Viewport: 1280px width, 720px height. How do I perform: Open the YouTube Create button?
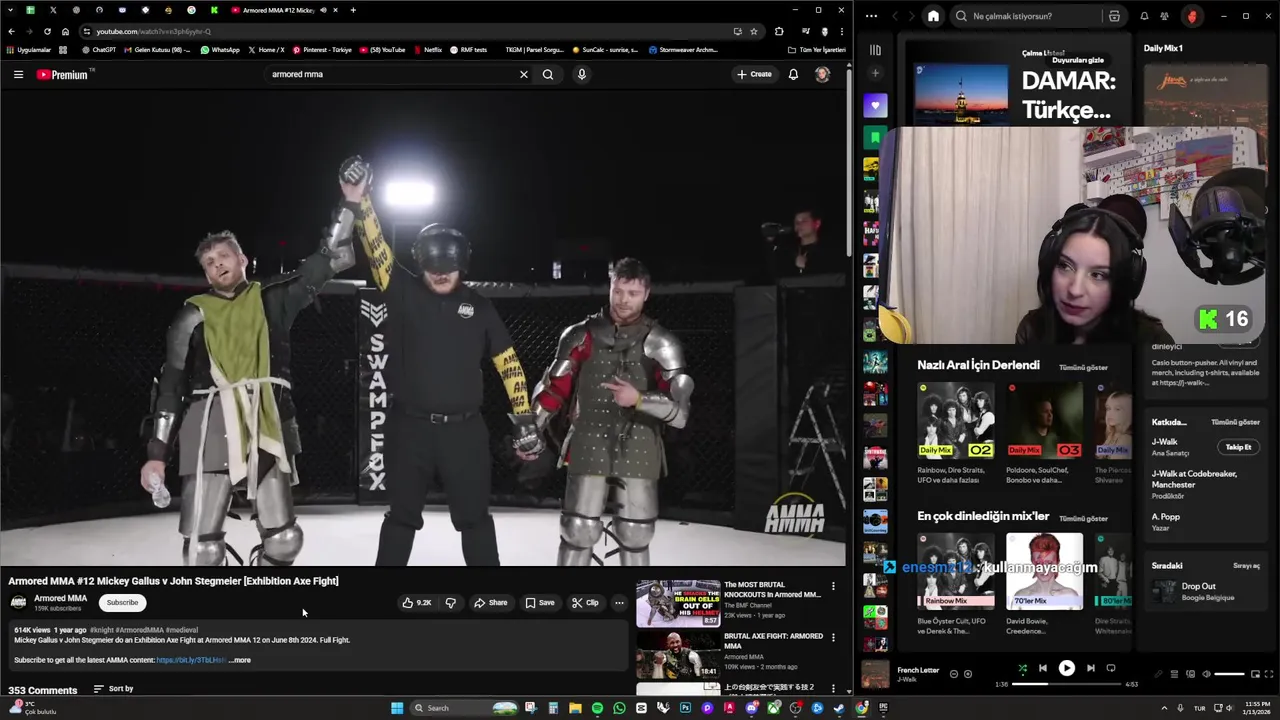tap(754, 74)
